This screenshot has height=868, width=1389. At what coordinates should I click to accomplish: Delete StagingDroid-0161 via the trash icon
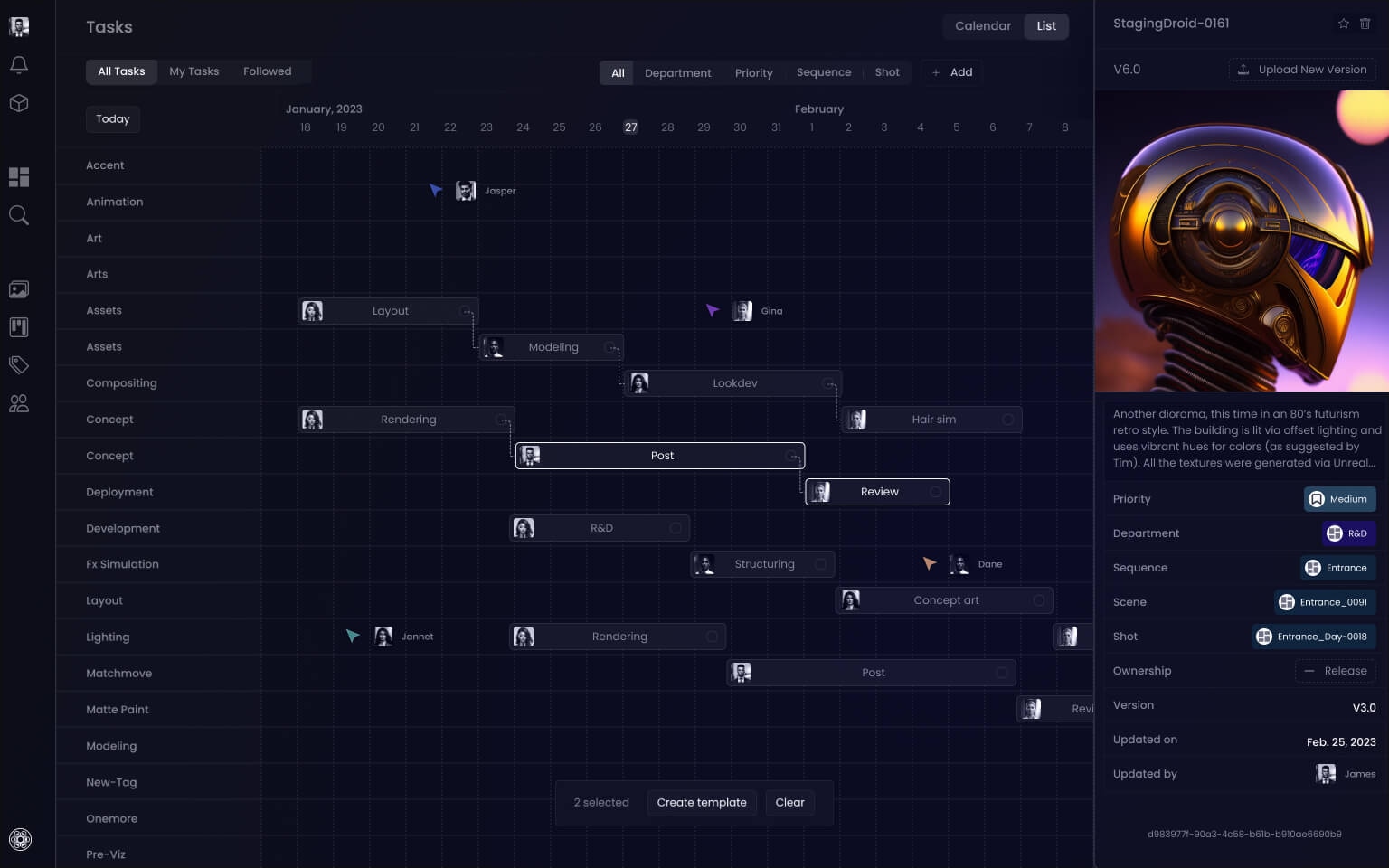pyautogui.click(x=1365, y=23)
